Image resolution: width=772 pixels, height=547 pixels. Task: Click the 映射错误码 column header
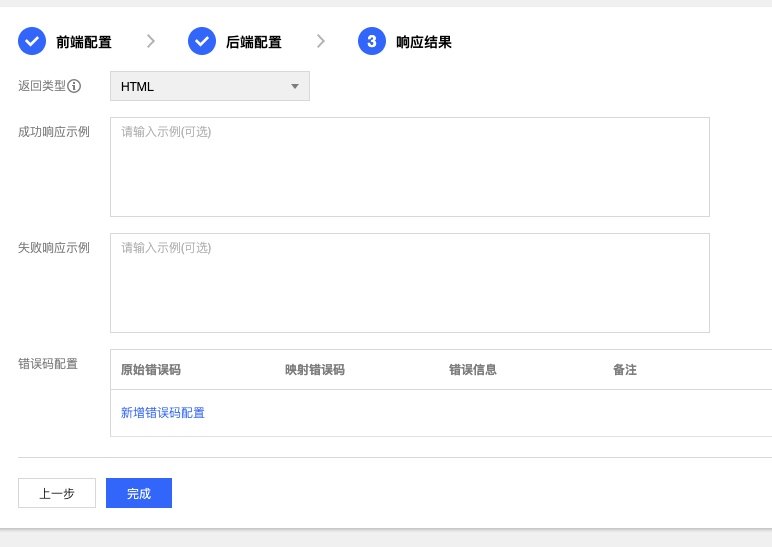(315, 370)
